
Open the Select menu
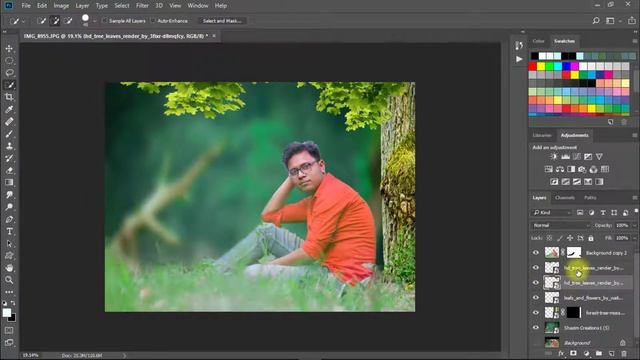pos(122,6)
